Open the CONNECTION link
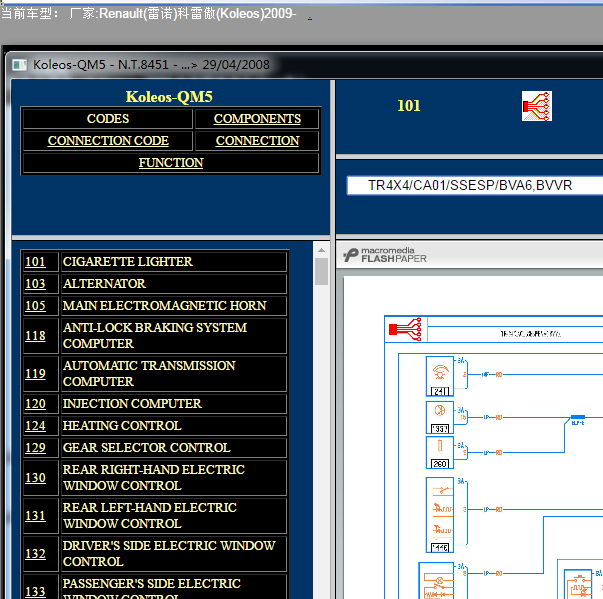The height and width of the screenshot is (599, 603). [257, 141]
